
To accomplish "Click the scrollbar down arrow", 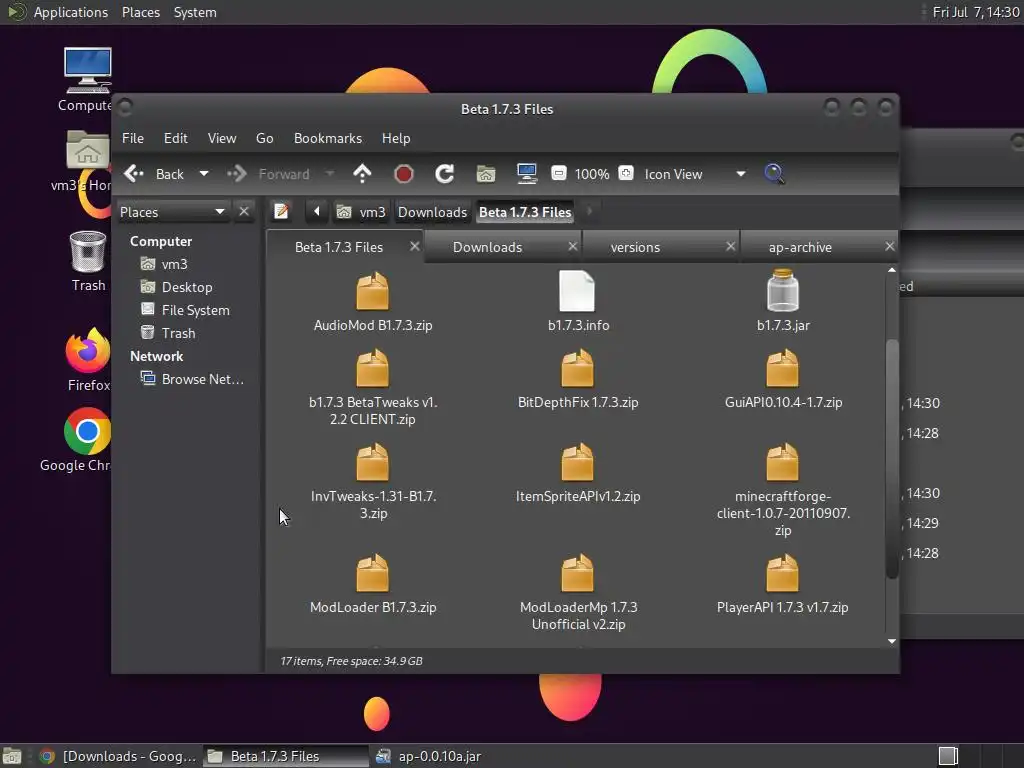I will (x=892, y=641).
